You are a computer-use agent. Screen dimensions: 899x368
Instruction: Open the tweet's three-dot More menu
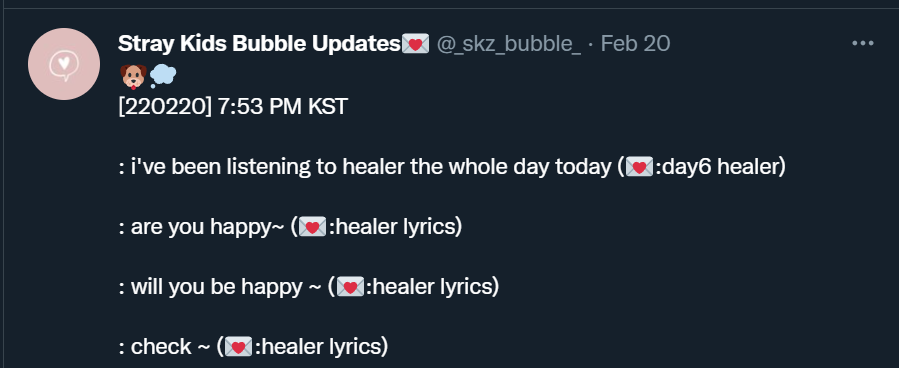coord(862,43)
